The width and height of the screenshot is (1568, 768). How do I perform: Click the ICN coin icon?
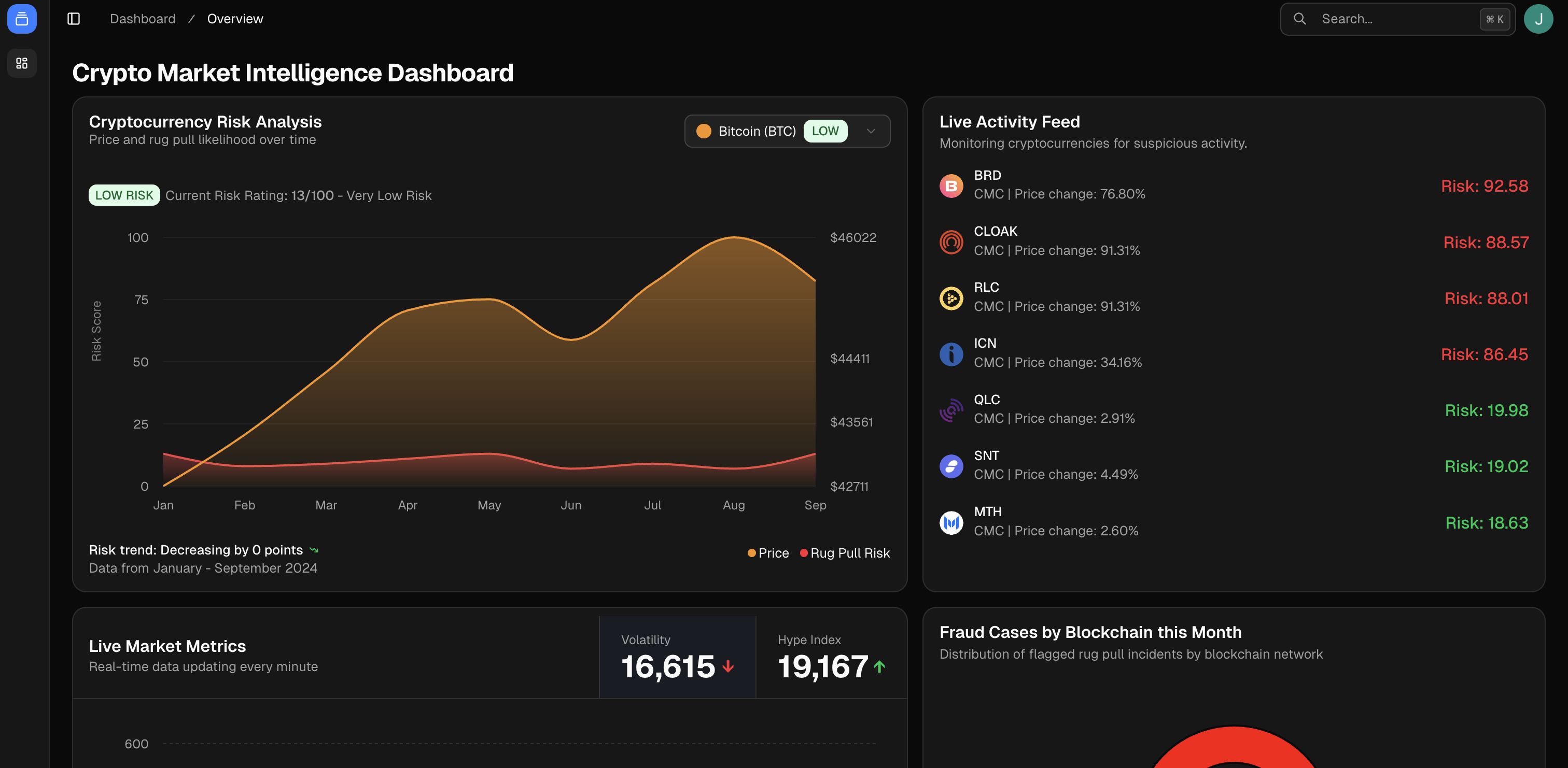(x=951, y=353)
